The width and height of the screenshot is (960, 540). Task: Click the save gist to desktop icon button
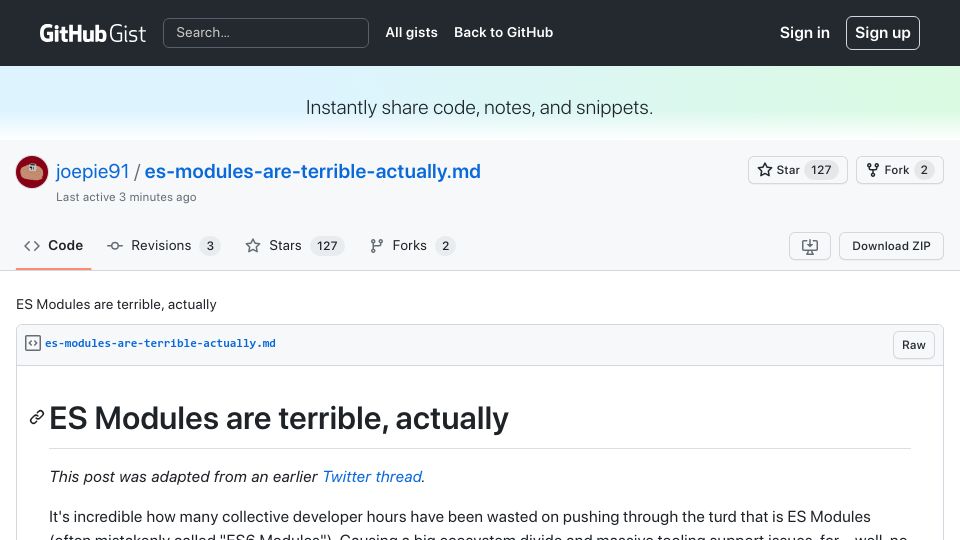point(809,246)
